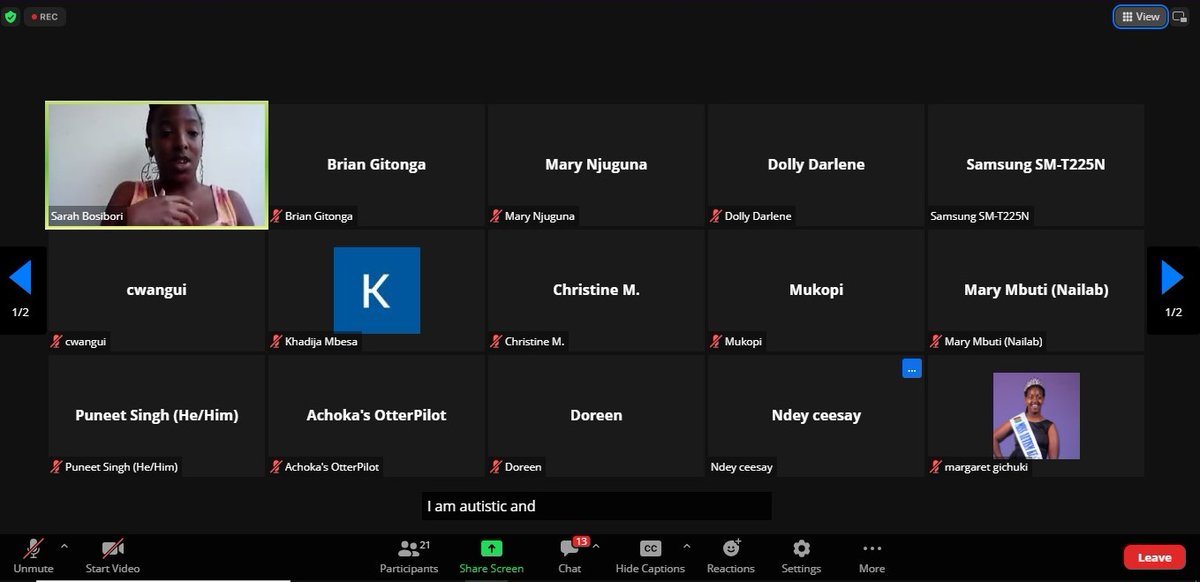Expand chat options arrow next to Chat
The height and width of the screenshot is (582, 1200).
597,546
